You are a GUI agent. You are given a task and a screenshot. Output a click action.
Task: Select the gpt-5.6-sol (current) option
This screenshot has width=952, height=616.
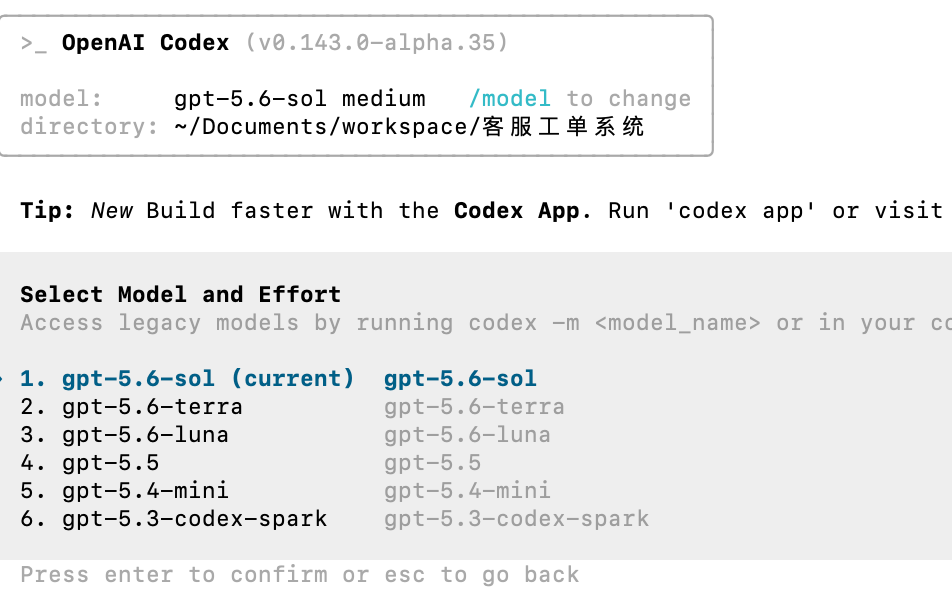[x=187, y=379]
